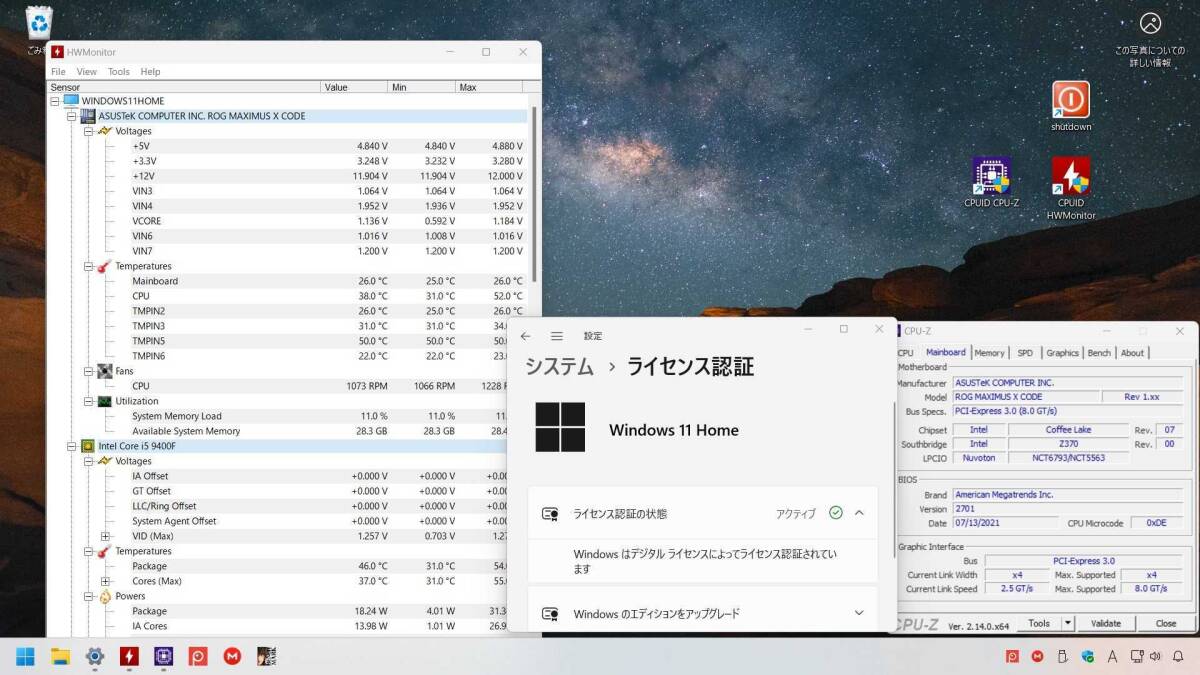Switch to the Bench tab in CPU-Z
The width and height of the screenshot is (1200, 675).
click(1099, 353)
